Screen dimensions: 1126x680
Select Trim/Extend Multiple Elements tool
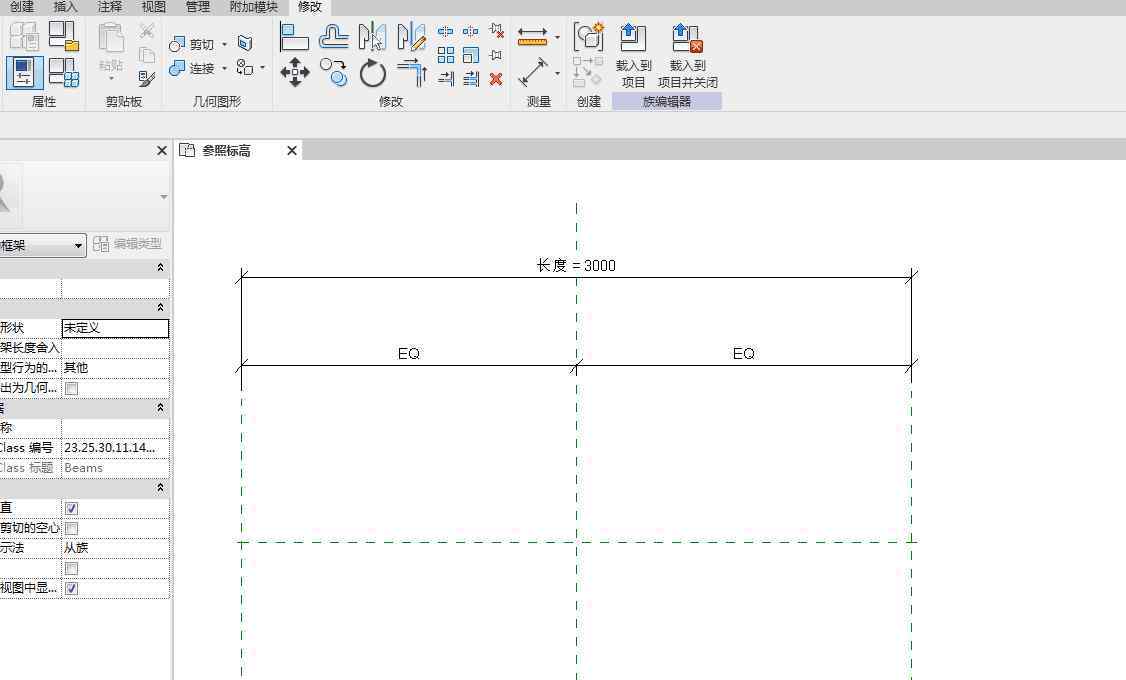(471, 79)
